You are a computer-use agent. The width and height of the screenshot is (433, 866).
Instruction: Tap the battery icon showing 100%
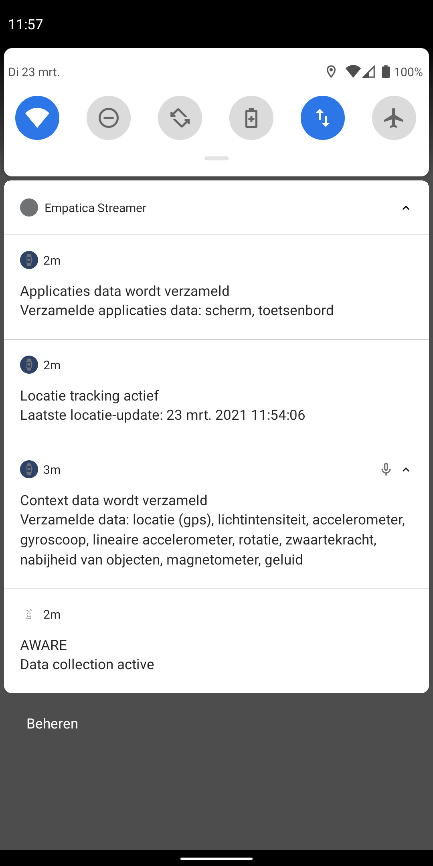[x=386, y=71]
